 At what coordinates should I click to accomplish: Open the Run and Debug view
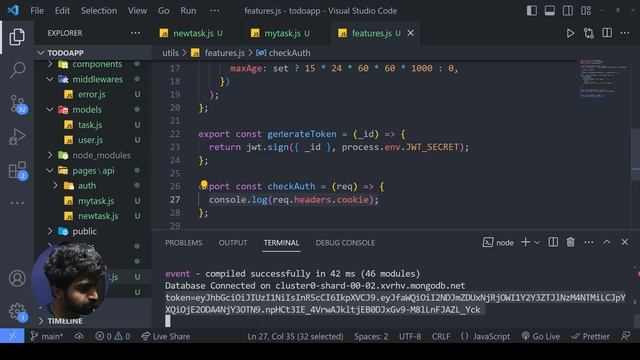pyautogui.click(x=17, y=137)
